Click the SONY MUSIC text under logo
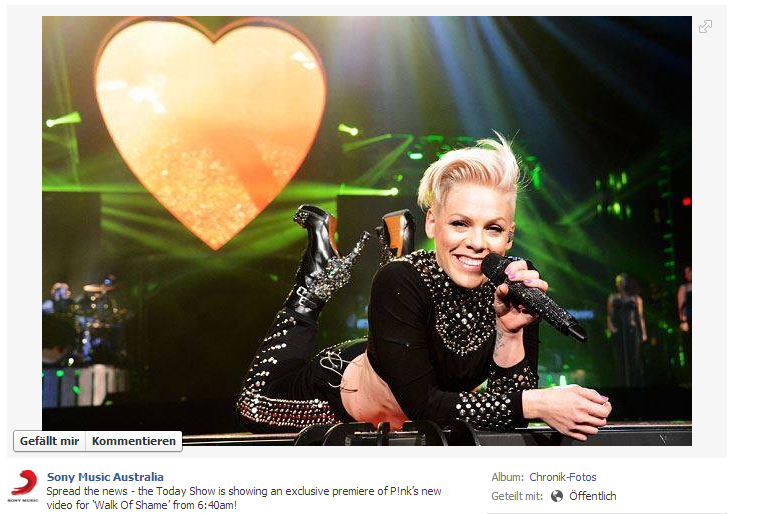 pos(23,500)
